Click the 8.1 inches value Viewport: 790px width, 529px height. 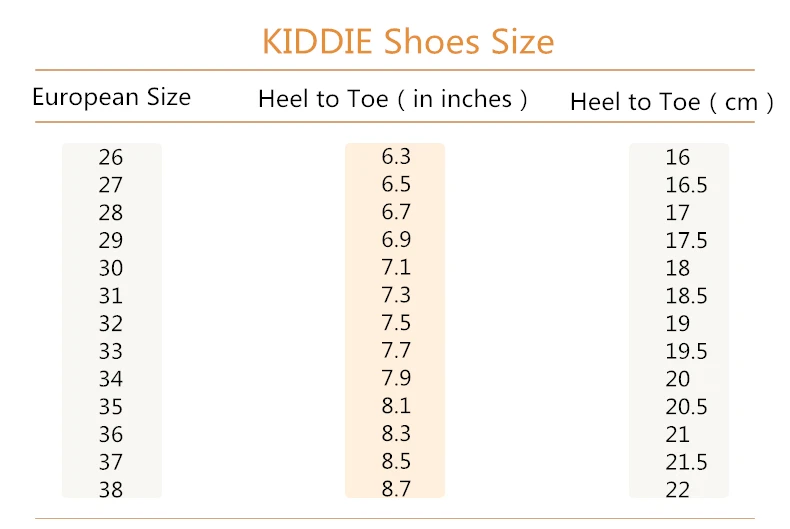tap(396, 406)
